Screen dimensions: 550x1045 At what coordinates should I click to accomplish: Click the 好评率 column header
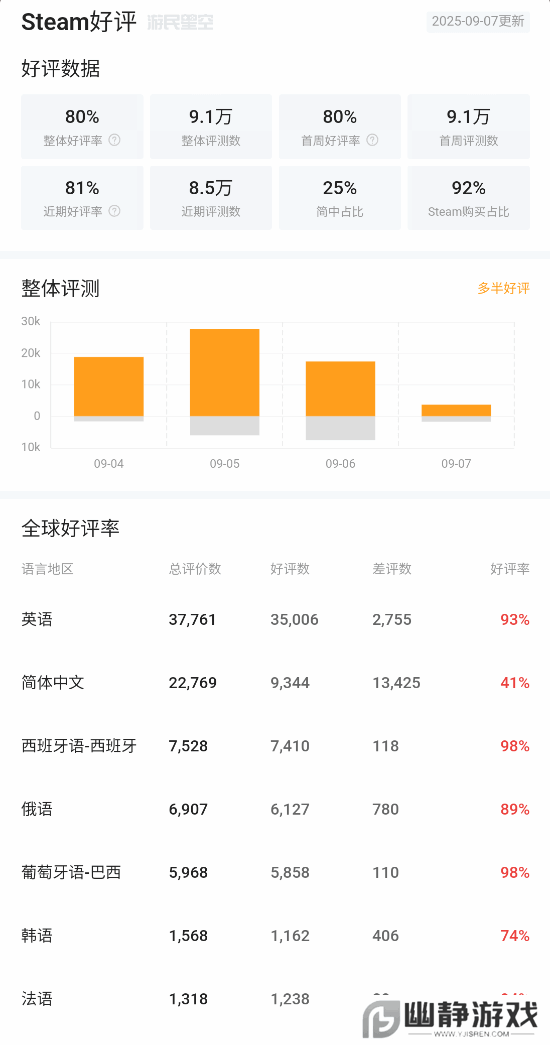(510, 569)
